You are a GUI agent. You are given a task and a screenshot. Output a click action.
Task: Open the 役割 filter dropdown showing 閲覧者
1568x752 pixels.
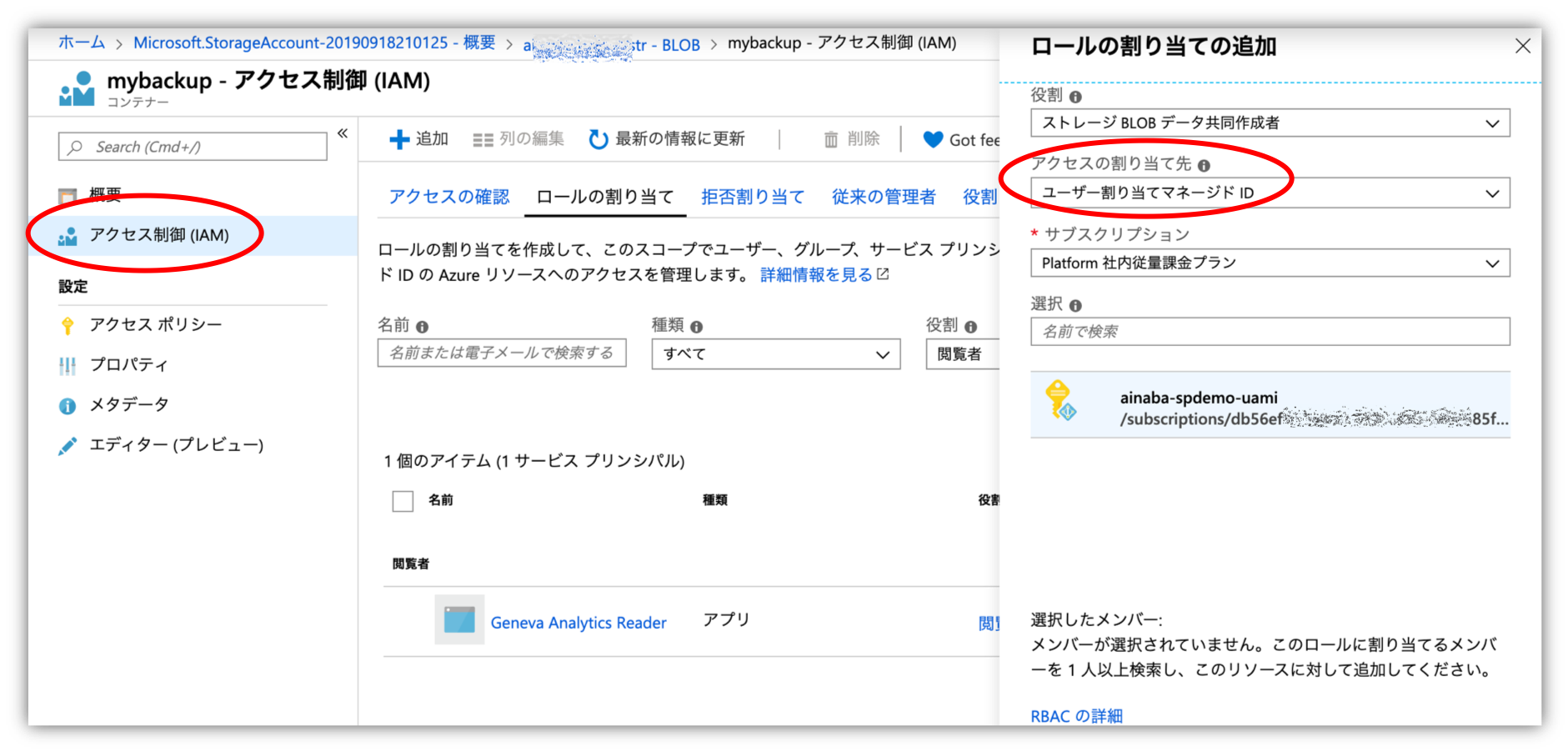click(x=963, y=354)
